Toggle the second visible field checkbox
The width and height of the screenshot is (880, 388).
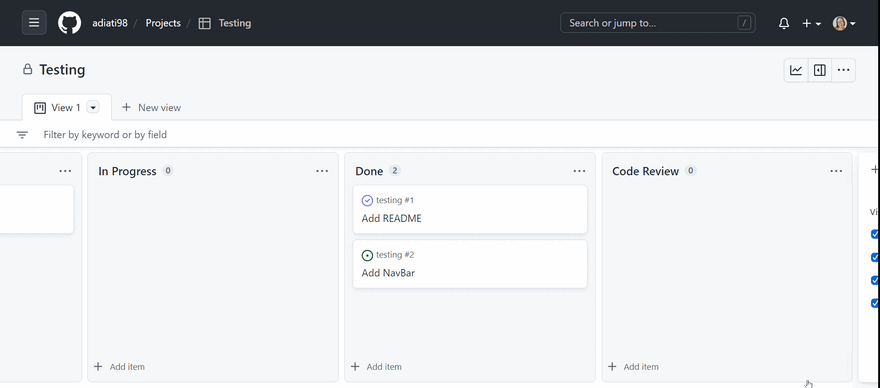874,257
